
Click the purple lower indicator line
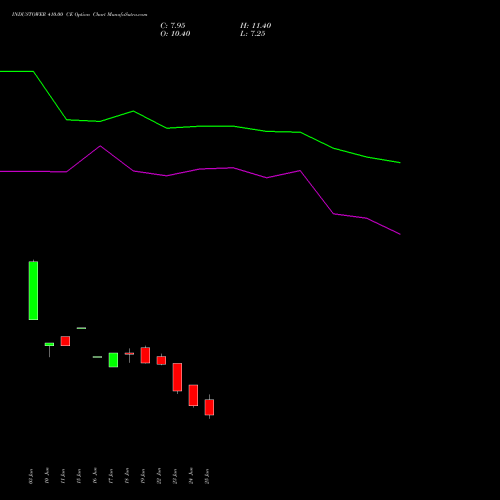pyautogui.click(x=200, y=169)
